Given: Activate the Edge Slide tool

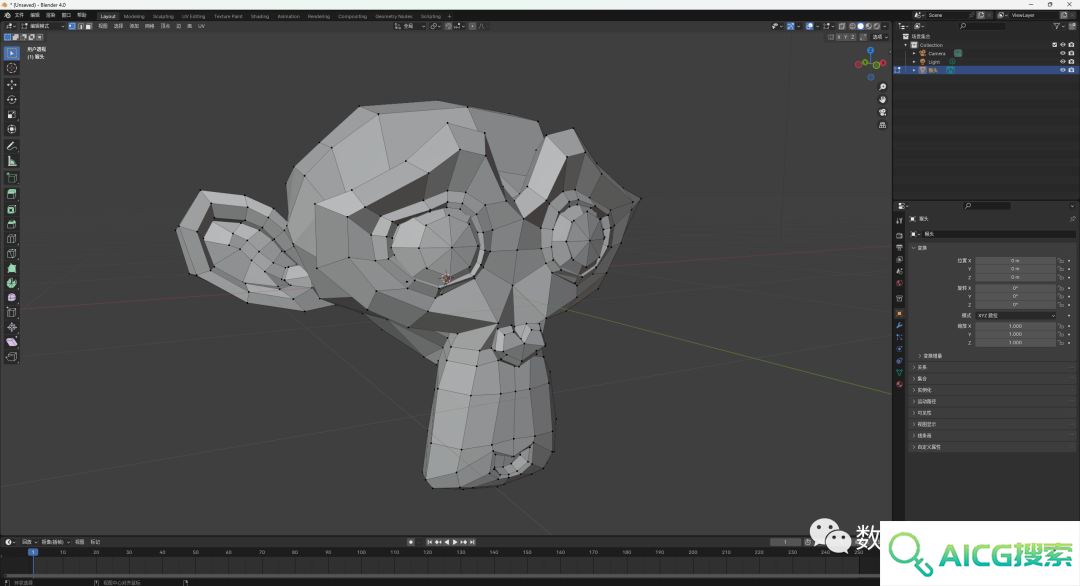Looking at the screenshot, I should (x=12, y=313).
